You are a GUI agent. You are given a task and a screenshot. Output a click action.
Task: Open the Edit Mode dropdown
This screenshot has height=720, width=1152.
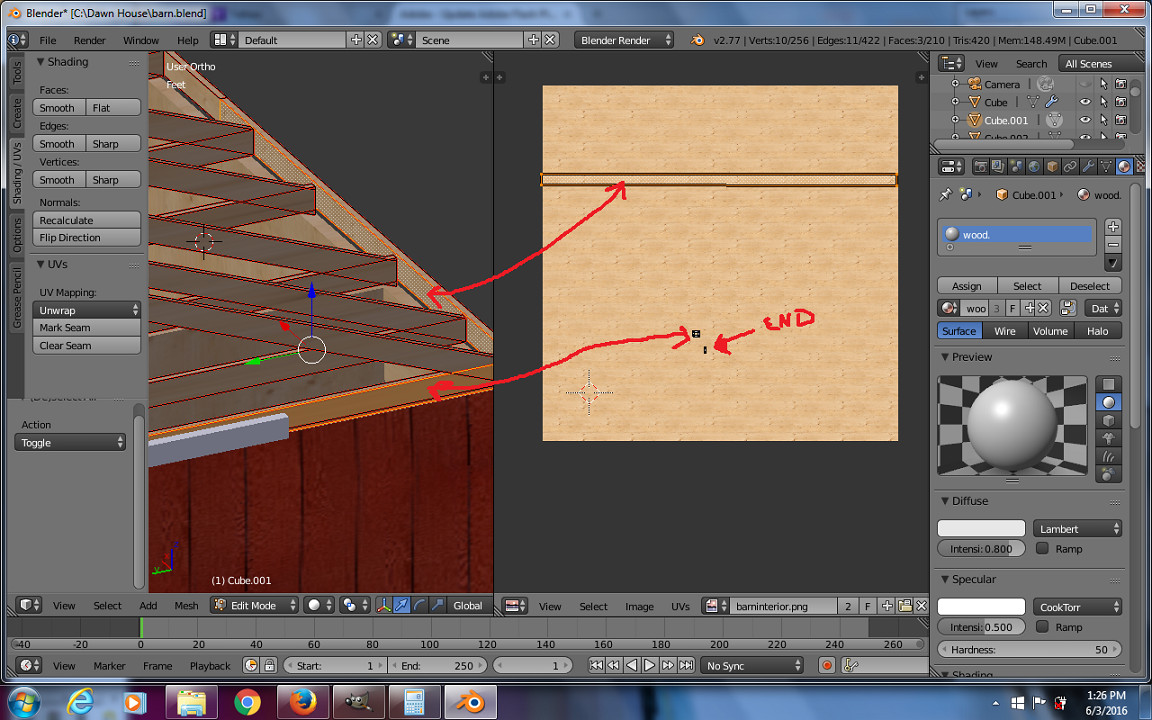(x=255, y=605)
